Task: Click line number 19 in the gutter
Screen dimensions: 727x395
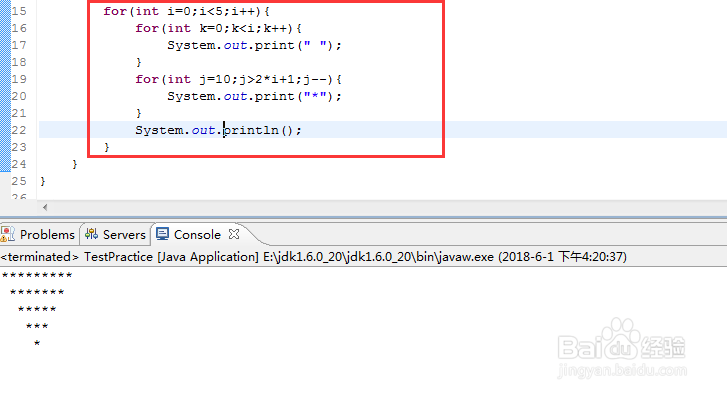Action: coord(19,79)
